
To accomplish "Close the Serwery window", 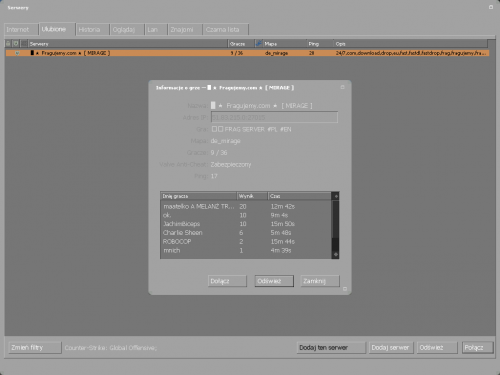I will pyautogui.click(x=491, y=7).
